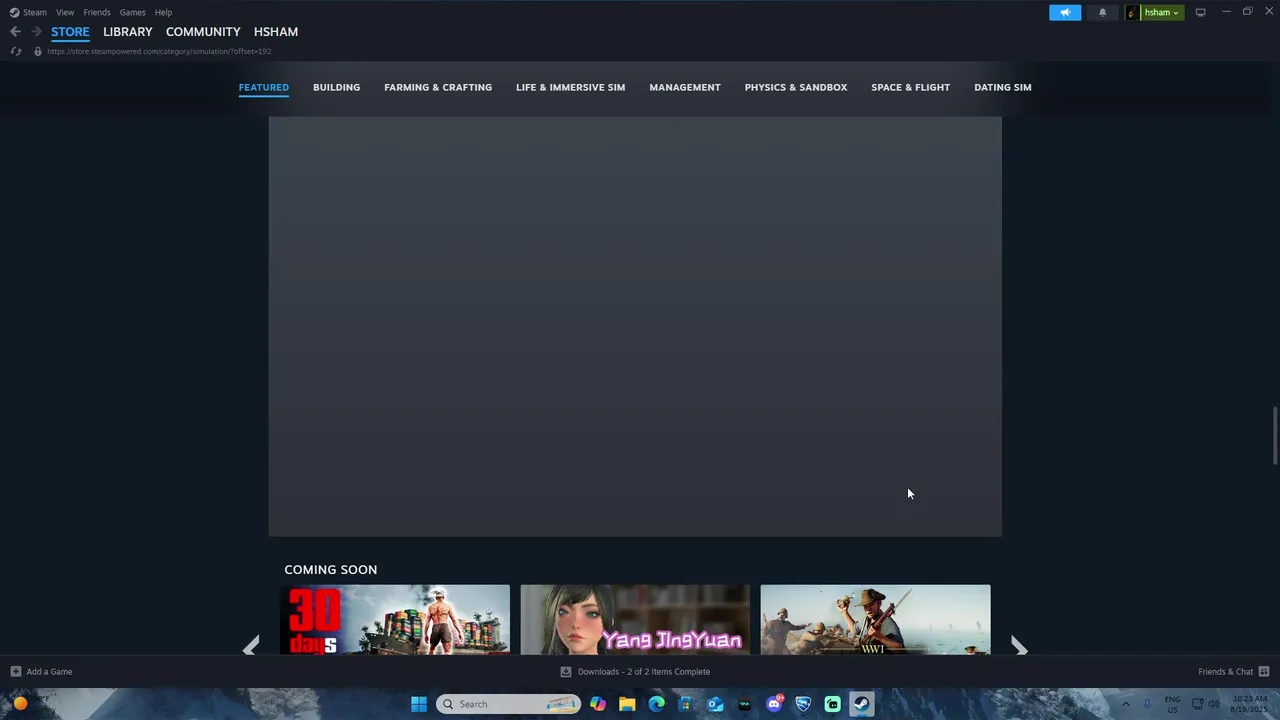
Task: Expand the hsham account dropdown
Action: click(x=1162, y=12)
